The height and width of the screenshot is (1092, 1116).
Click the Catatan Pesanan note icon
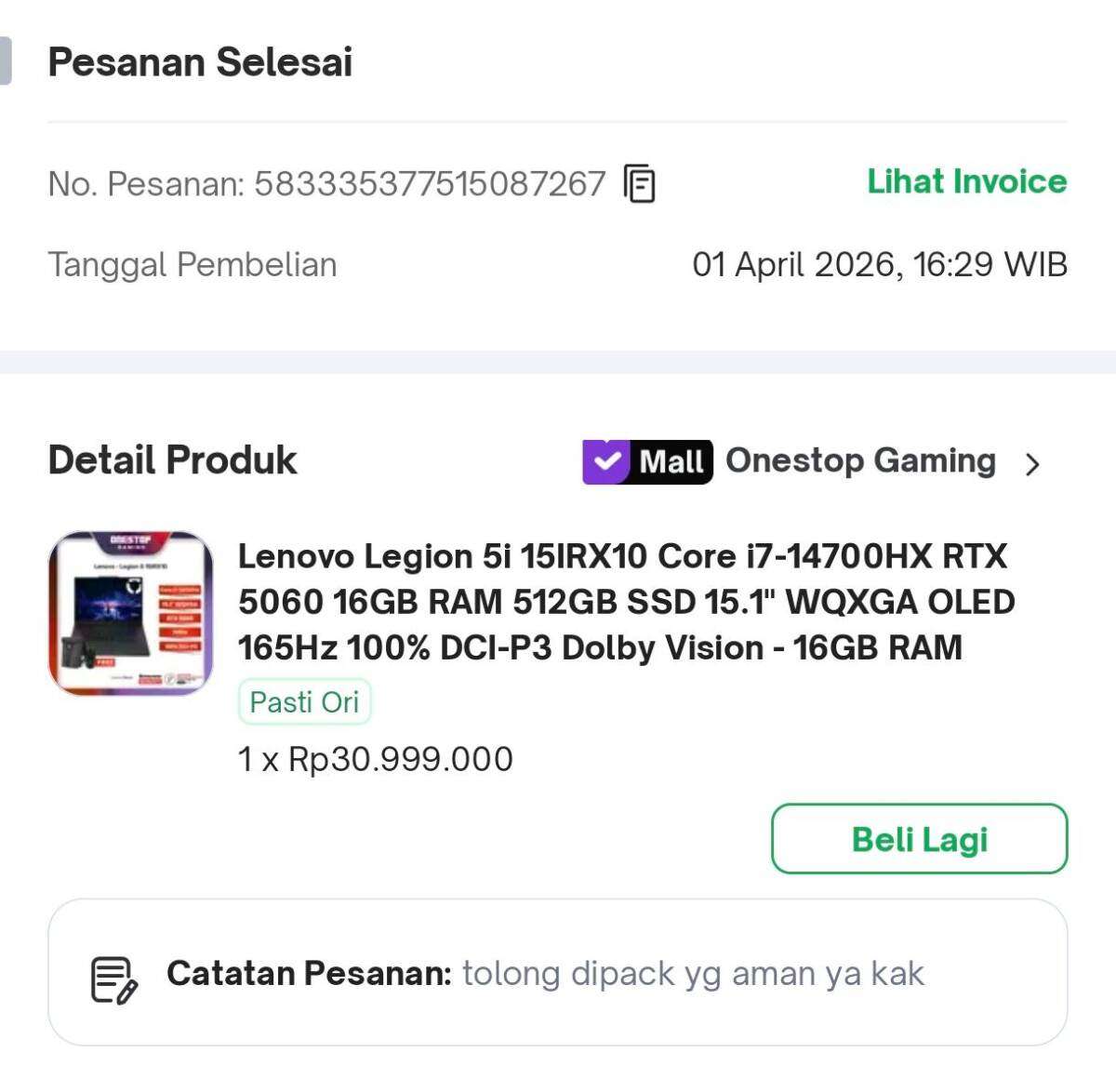point(113,979)
